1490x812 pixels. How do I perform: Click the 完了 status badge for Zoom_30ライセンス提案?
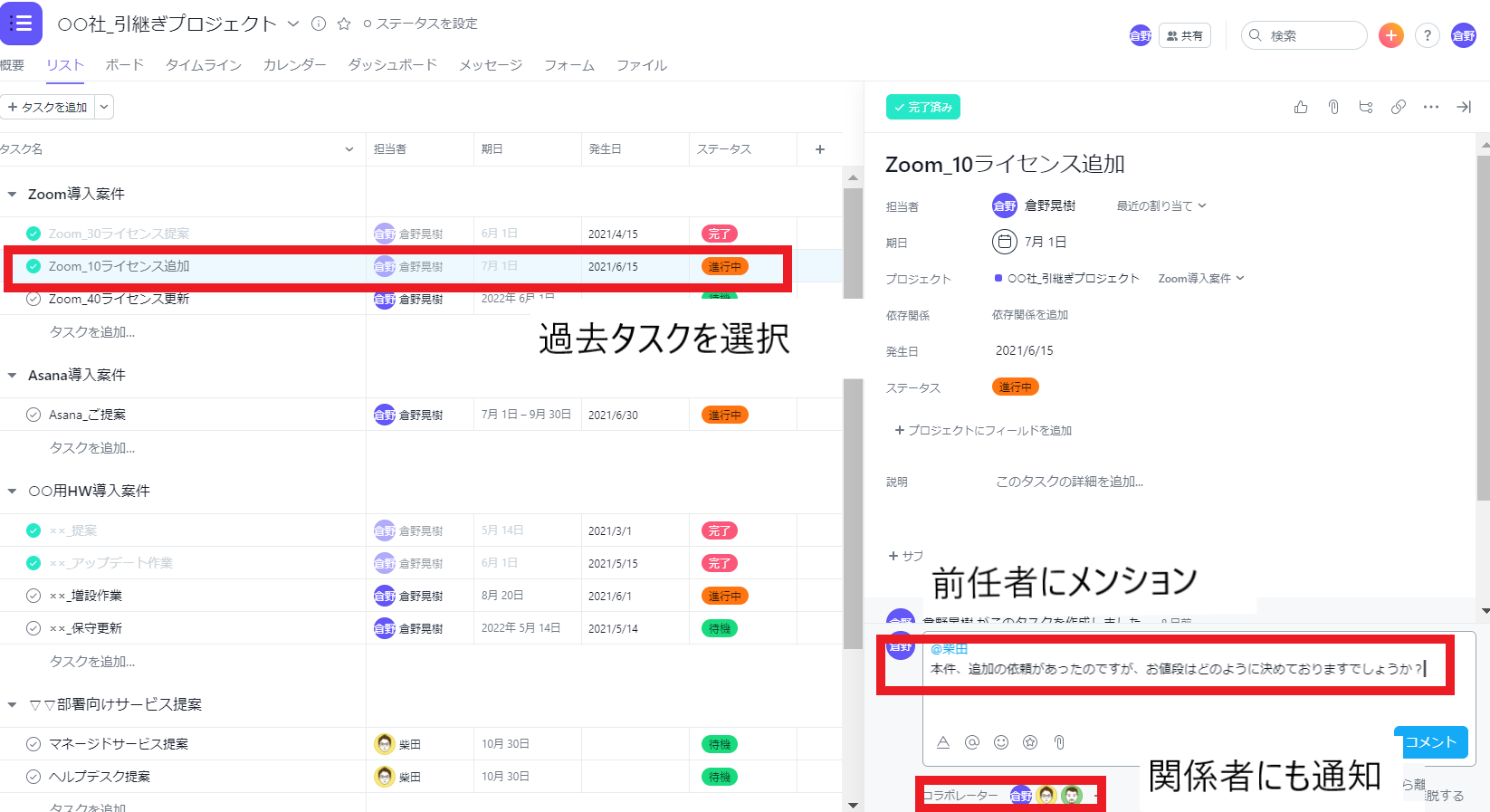720,234
